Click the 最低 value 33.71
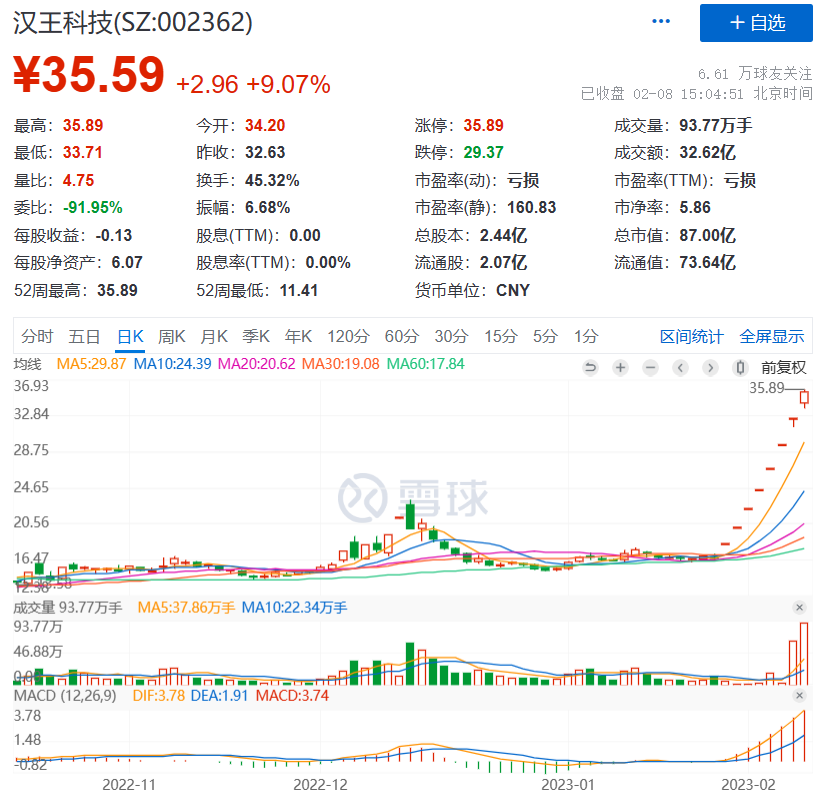Screen dimensions: 823x800 tap(82, 153)
